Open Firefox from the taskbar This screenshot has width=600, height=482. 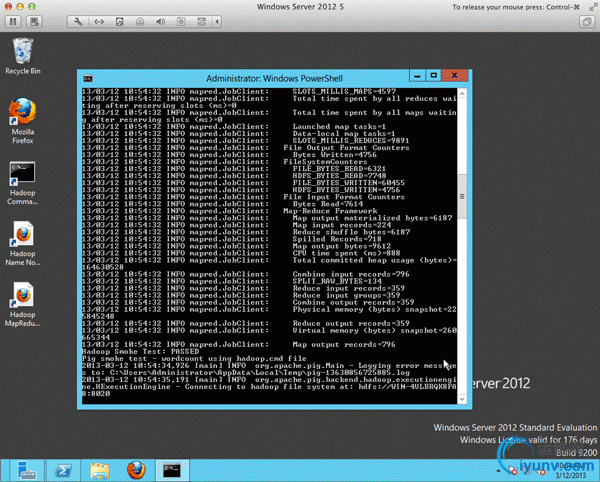(x=136, y=470)
